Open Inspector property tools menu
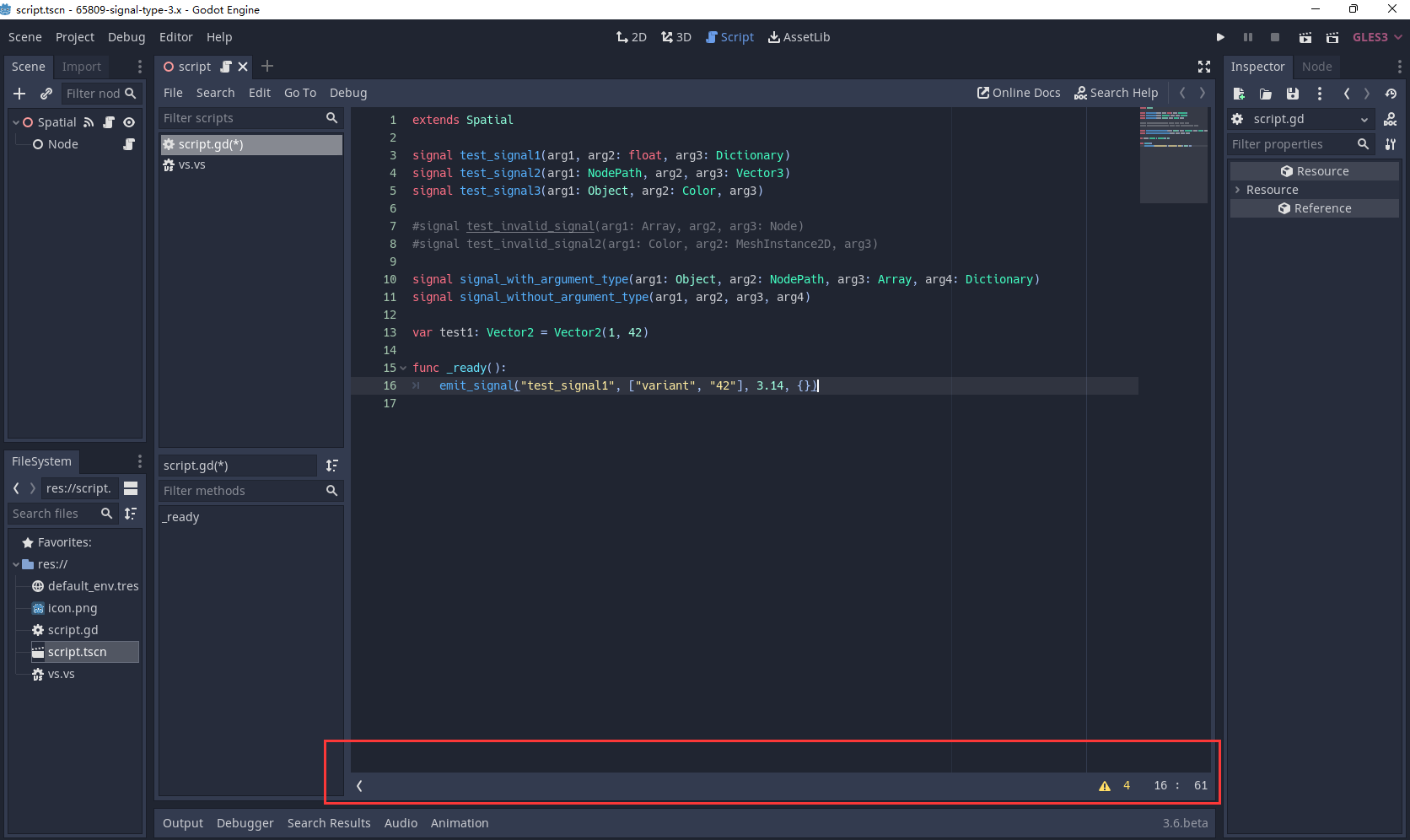The image size is (1410, 840). tap(1391, 144)
